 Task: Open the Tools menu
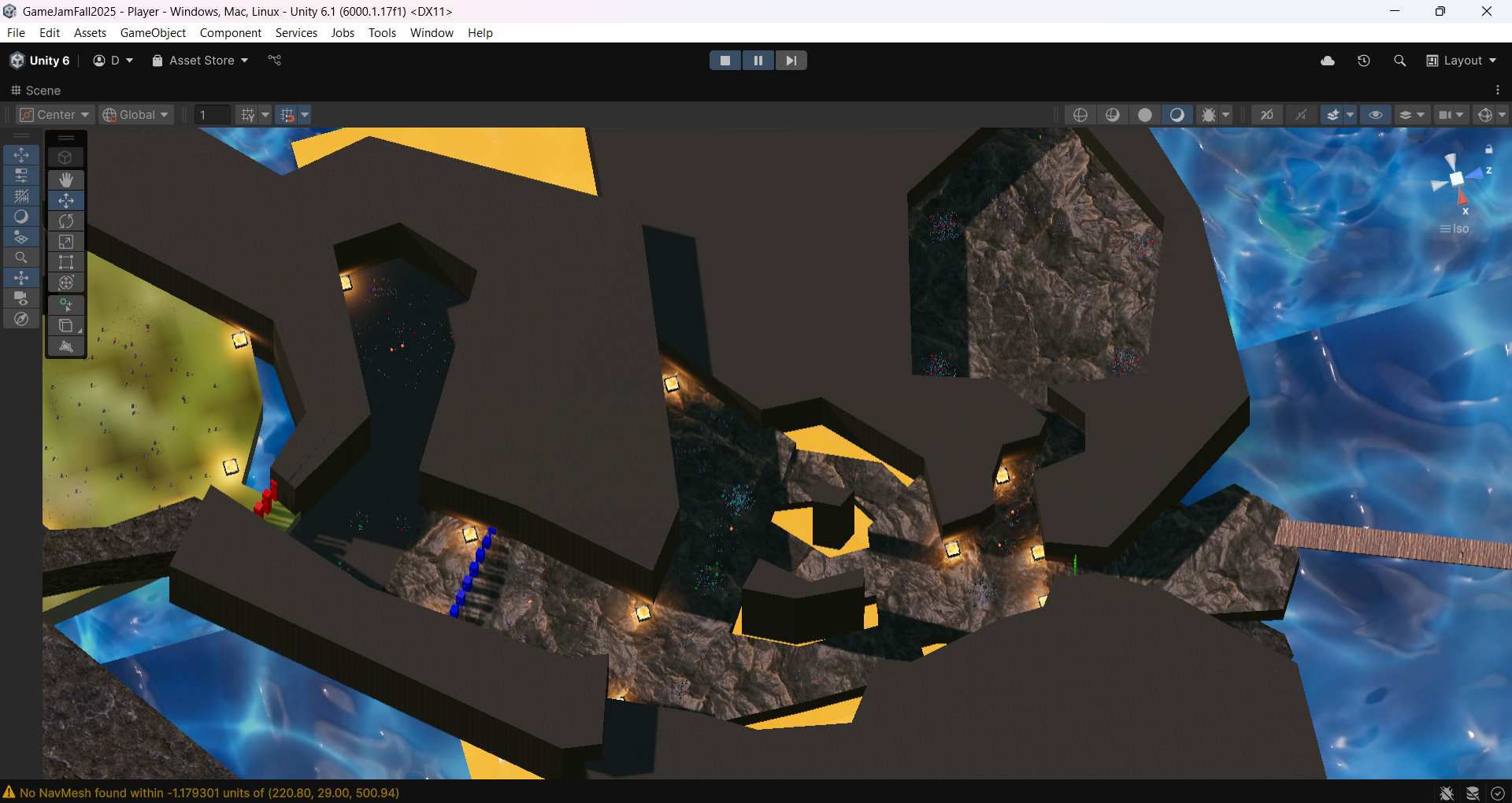pyautogui.click(x=382, y=32)
